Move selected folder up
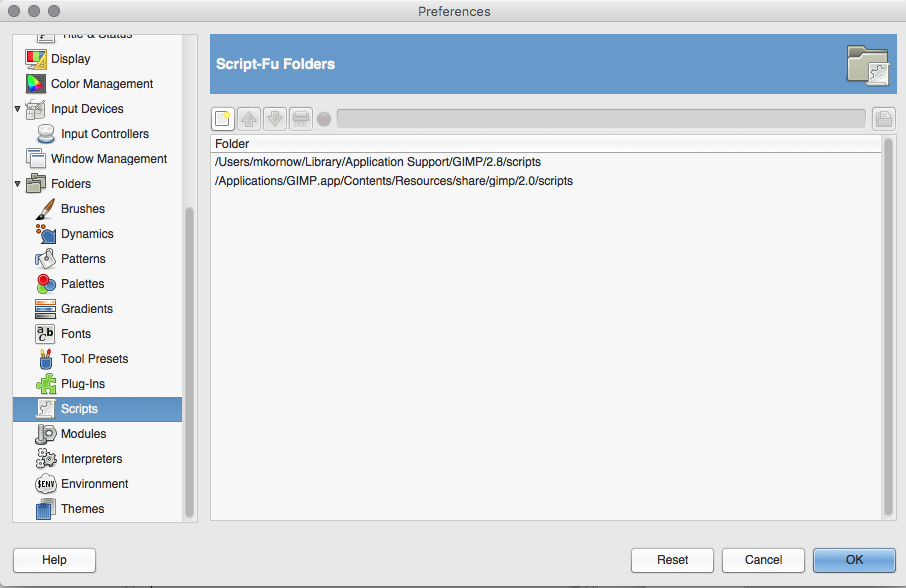 pyautogui.click(x=249, y=119)
